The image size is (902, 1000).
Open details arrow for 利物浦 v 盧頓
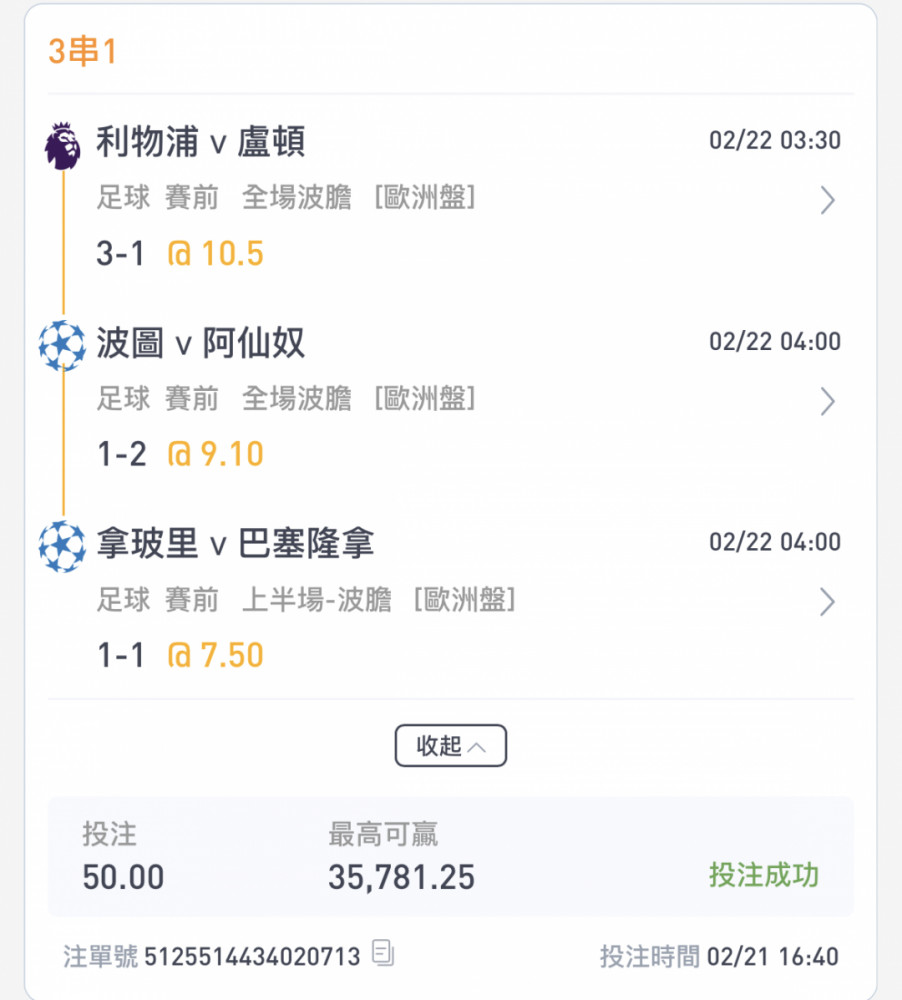(827, 200)
